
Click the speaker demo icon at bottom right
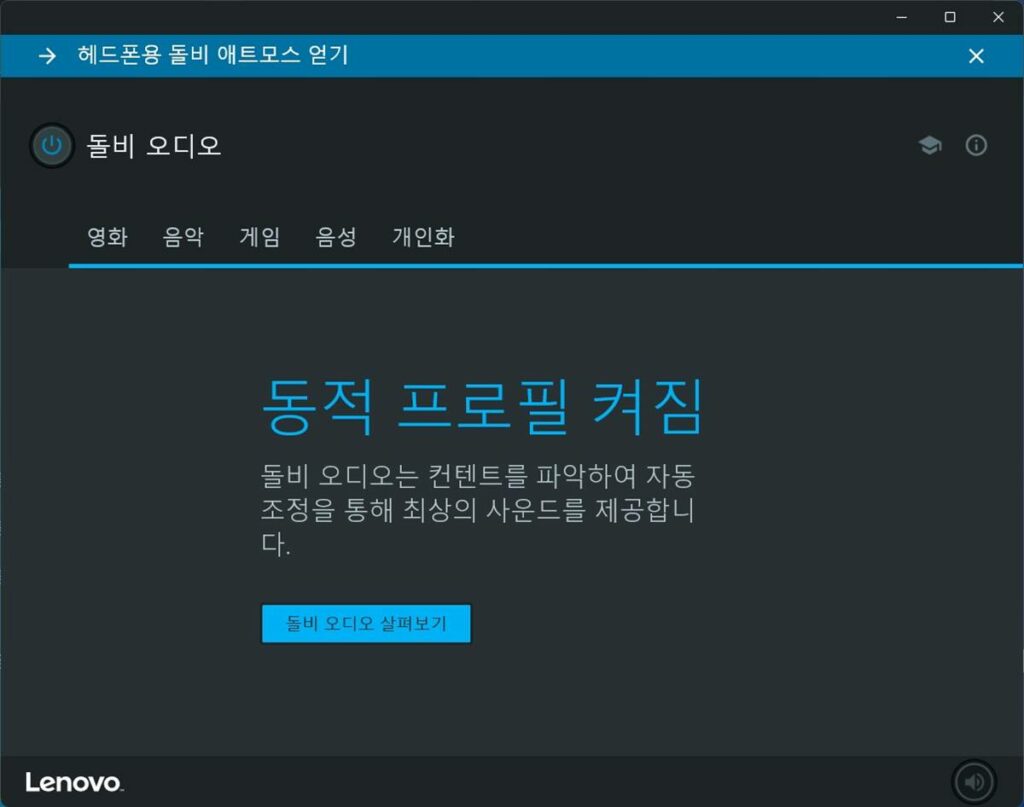click(x=974, y=782)
